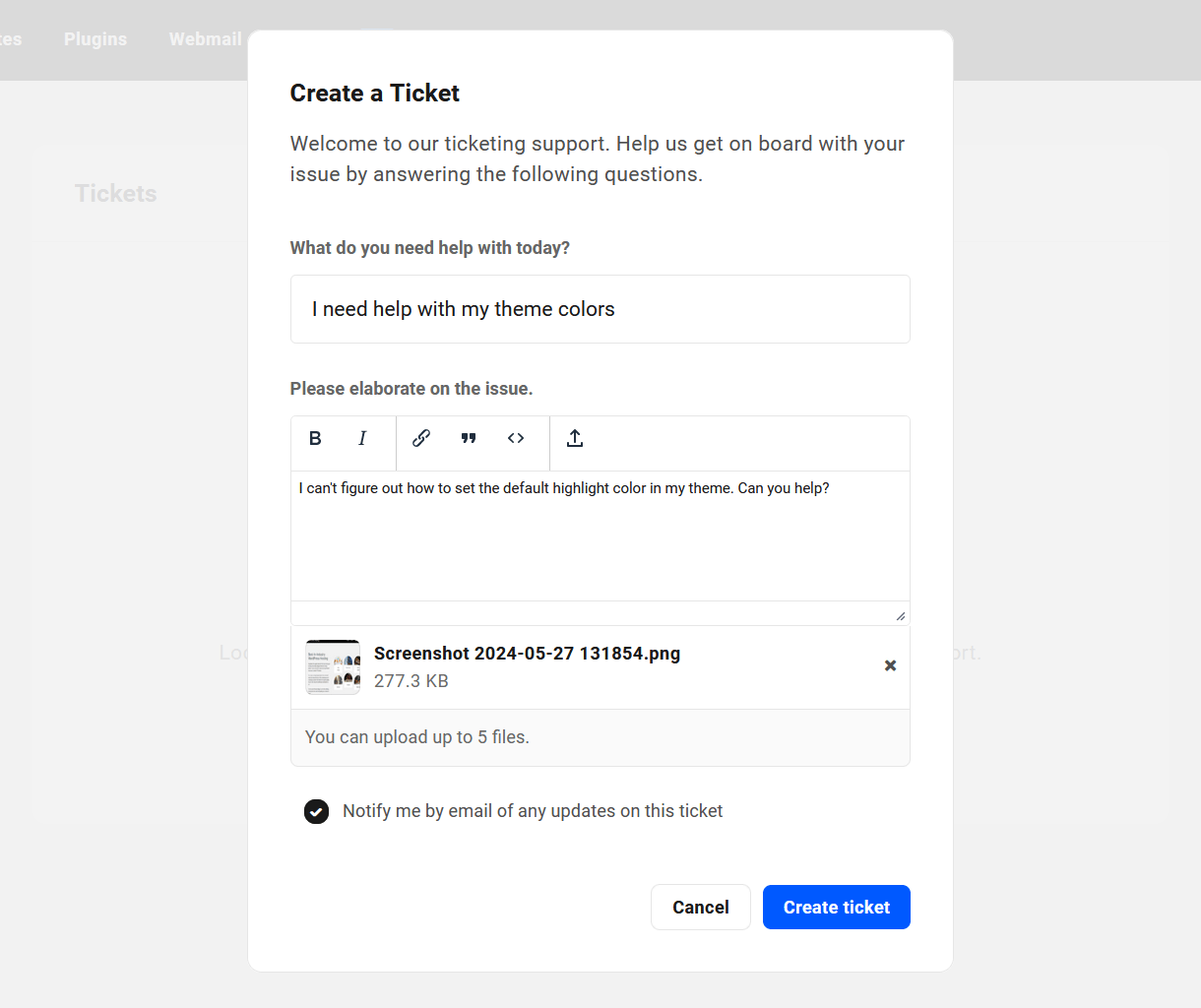This screenshot has width=1201, height=1008.
Task: Click the Tickets heading in the background
Action: (115, 193)
